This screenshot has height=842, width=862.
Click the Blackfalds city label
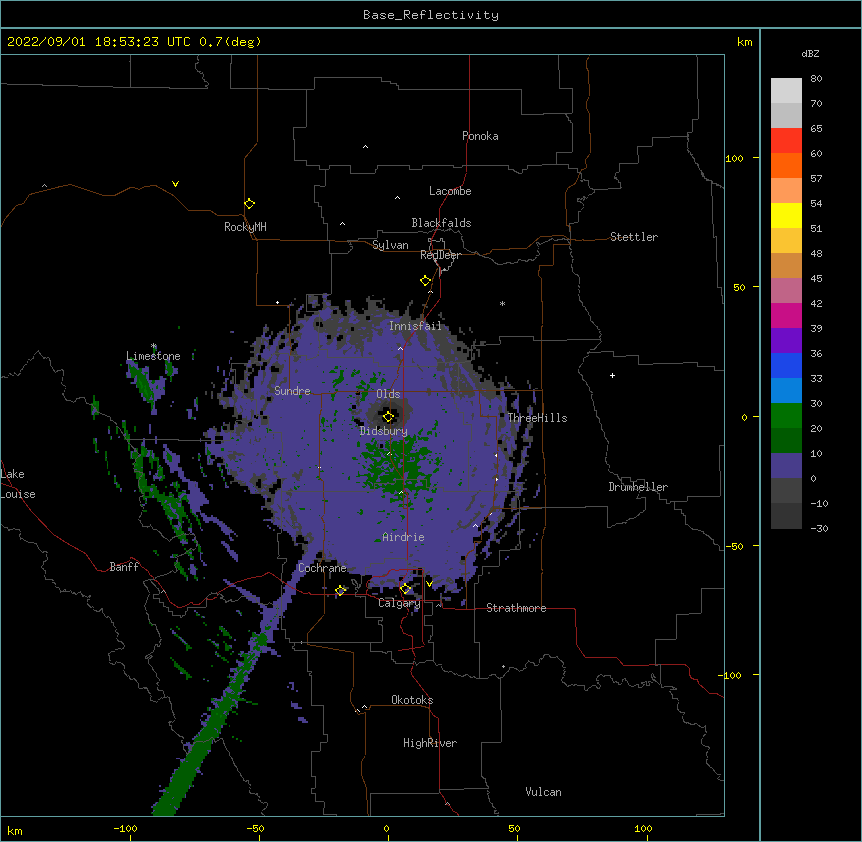(441, 223)
